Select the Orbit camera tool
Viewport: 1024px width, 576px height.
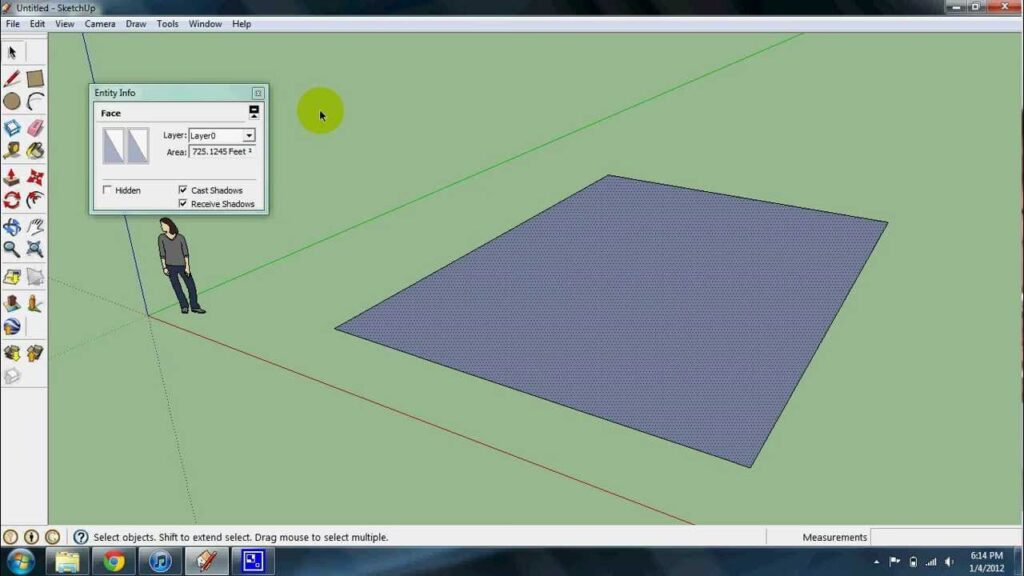pyautogui.click(x=12, y=226)
